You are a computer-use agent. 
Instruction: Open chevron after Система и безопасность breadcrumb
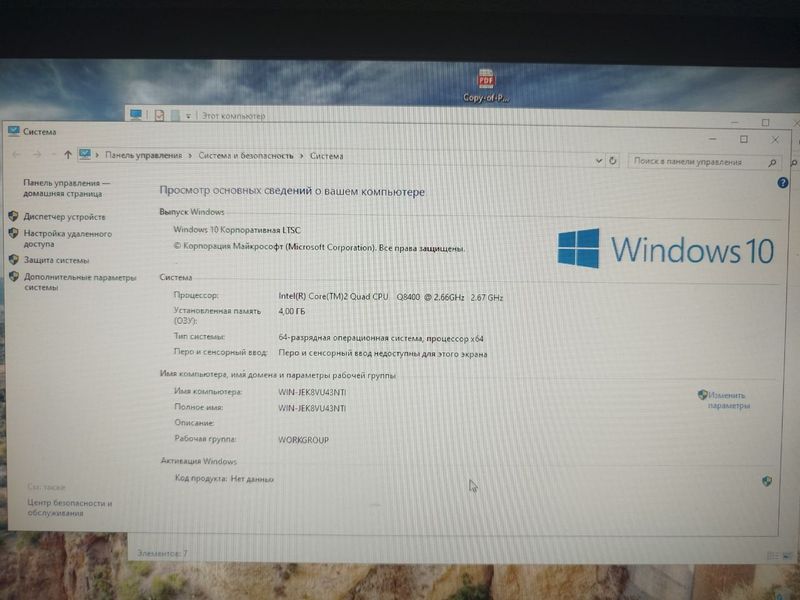[x=302, y=156]
